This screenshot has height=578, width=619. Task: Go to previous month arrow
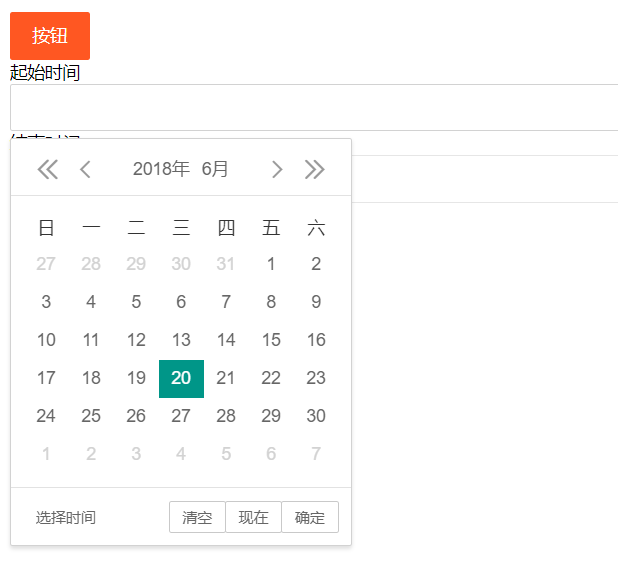click(86, 170)
